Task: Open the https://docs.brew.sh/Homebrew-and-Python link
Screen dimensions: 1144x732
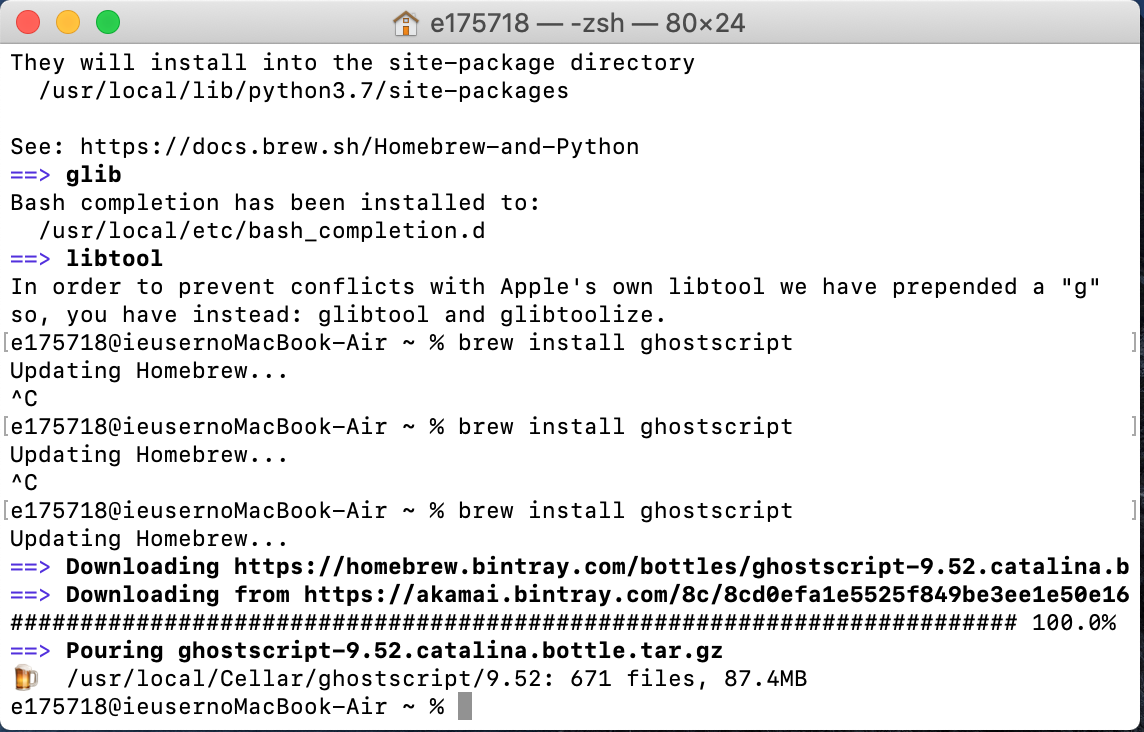Action: click(x=360, y=147)
